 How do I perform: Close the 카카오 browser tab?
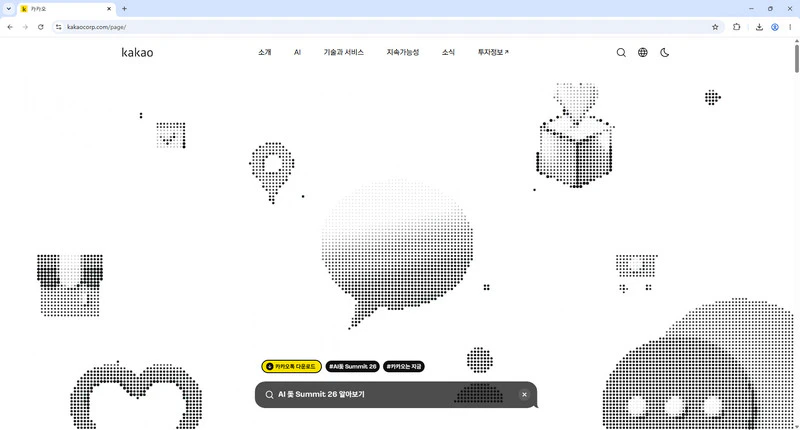pyautogui.click(x=109, y=9)
